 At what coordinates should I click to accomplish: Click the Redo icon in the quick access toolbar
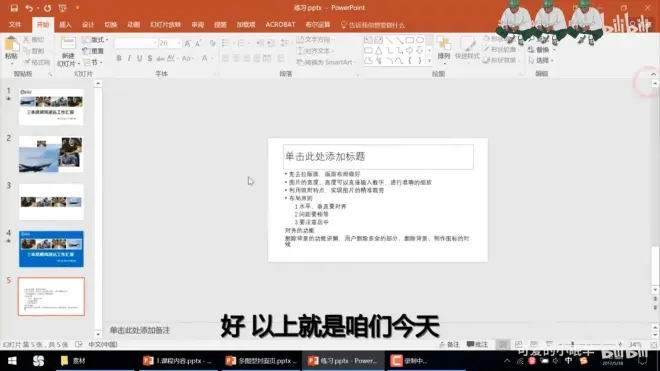(x=48, y=8)
